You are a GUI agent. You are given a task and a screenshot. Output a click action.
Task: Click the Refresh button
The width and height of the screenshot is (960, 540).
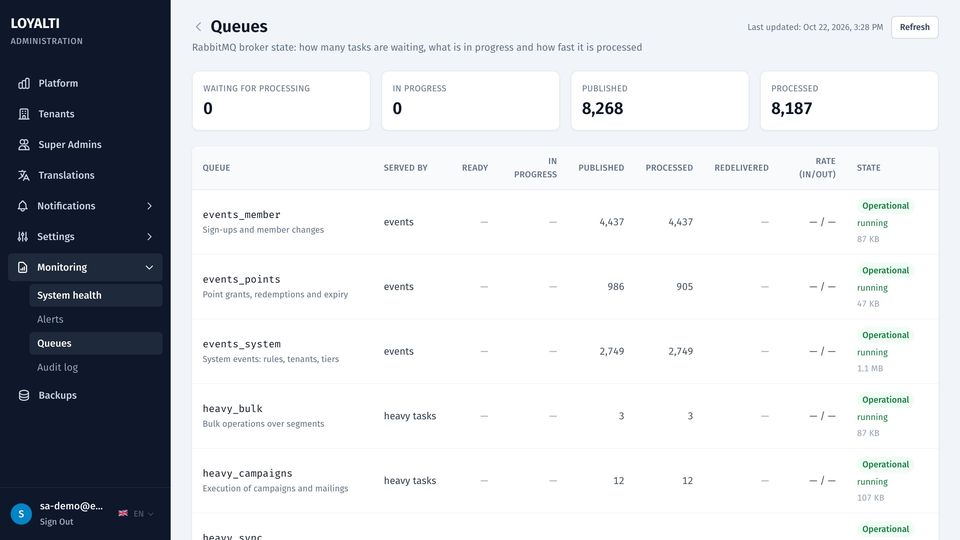click(x=915, y=27)
